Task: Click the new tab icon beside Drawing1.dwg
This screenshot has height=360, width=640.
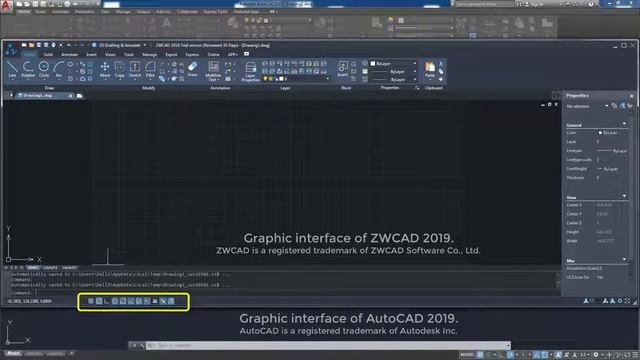Action: 80,96
